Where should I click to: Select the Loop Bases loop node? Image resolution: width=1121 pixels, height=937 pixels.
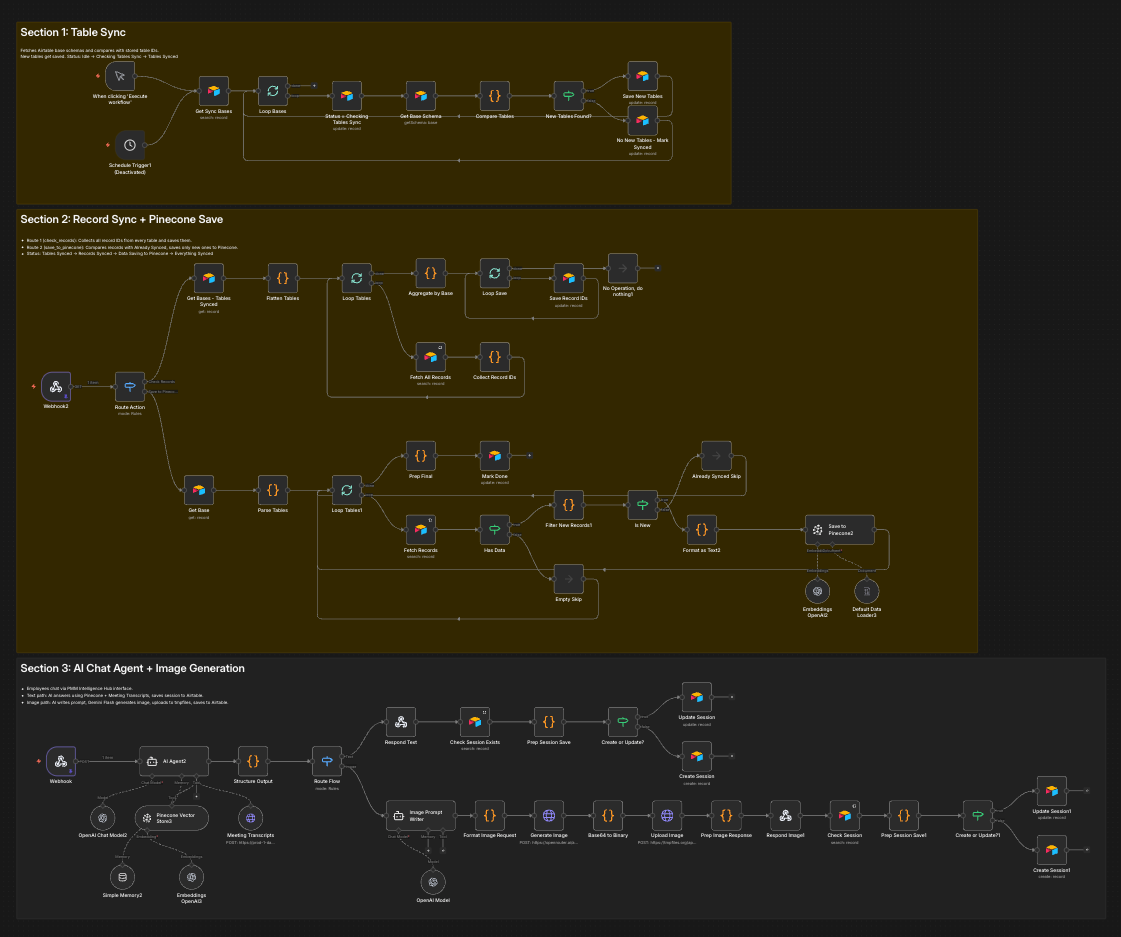pos(272,90)
